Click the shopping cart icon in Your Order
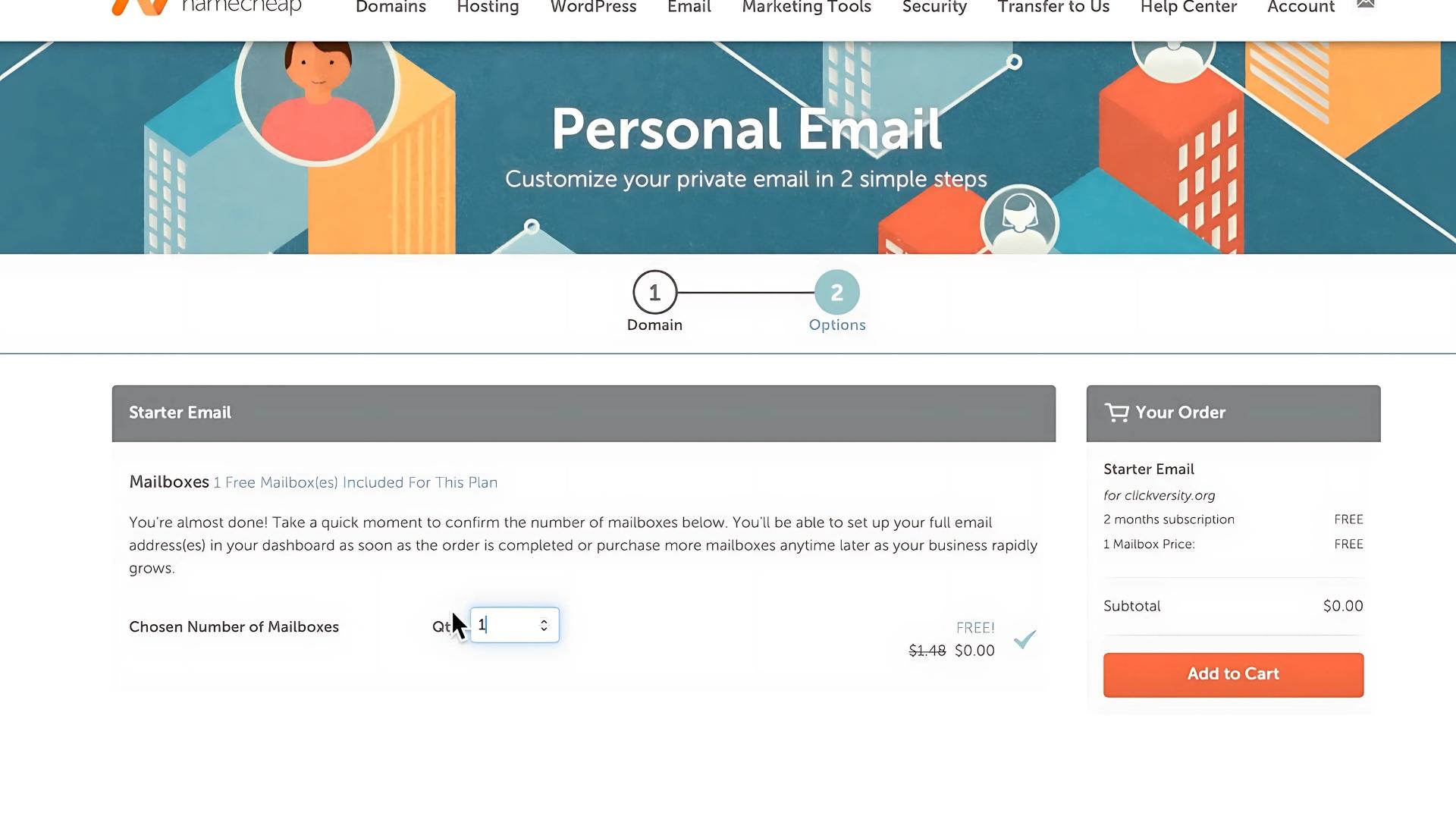The height and width of the screenshot is (819, 1456). coord(1116,413)
